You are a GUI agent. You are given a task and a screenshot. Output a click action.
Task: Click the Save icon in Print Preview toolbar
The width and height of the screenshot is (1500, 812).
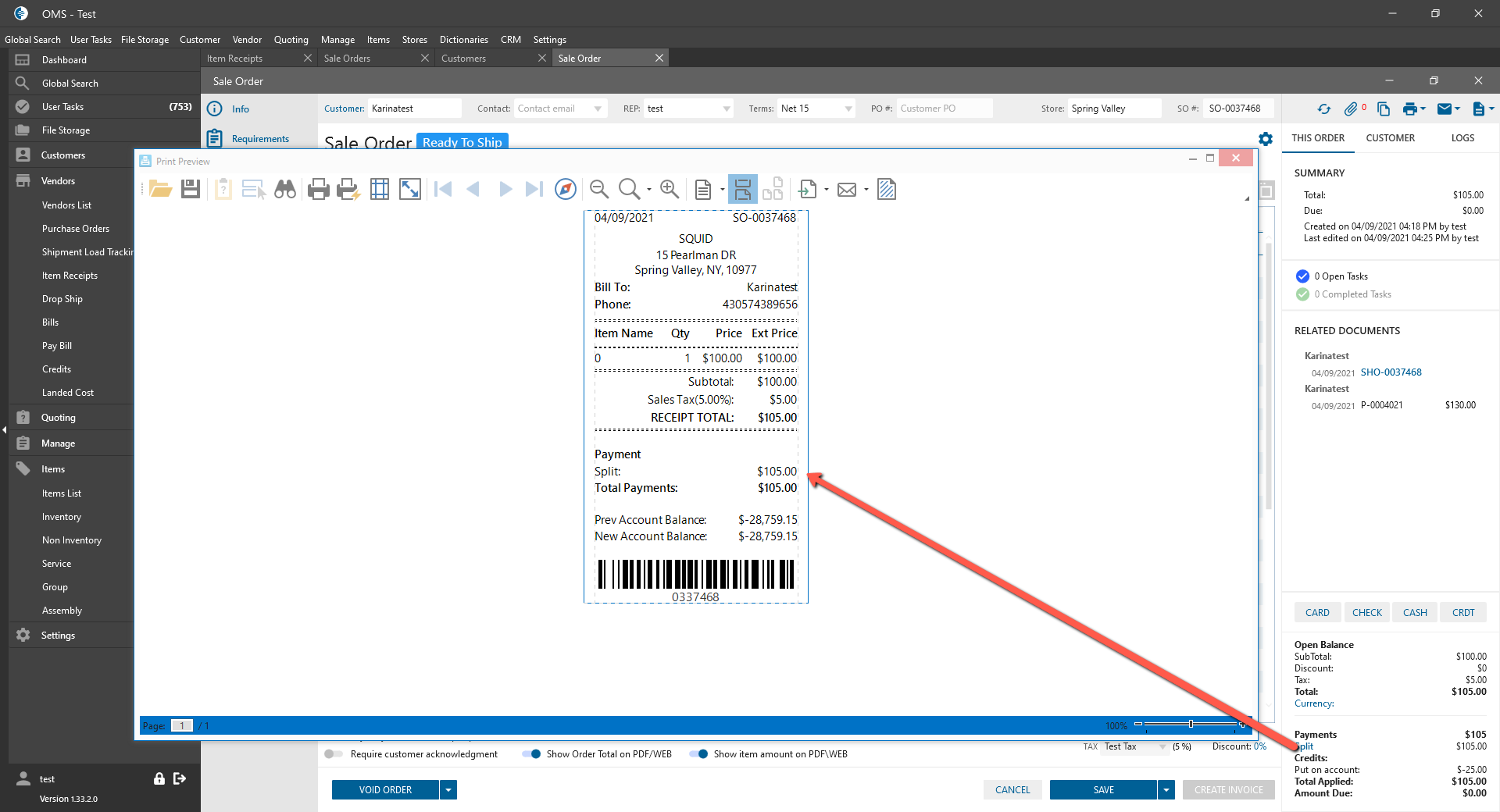pos(191,189)
